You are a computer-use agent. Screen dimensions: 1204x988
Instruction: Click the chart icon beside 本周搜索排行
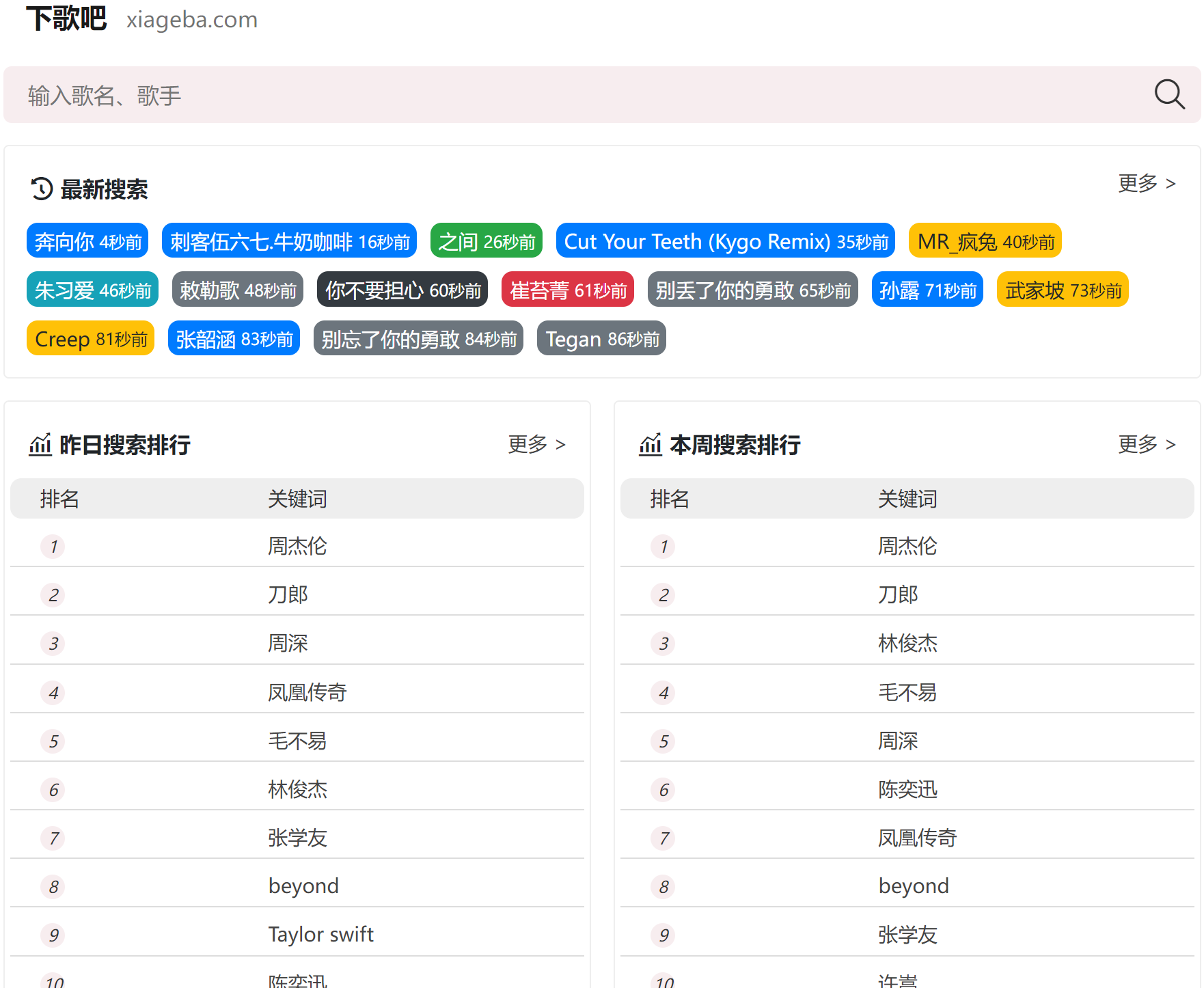[x=651, y=444]
